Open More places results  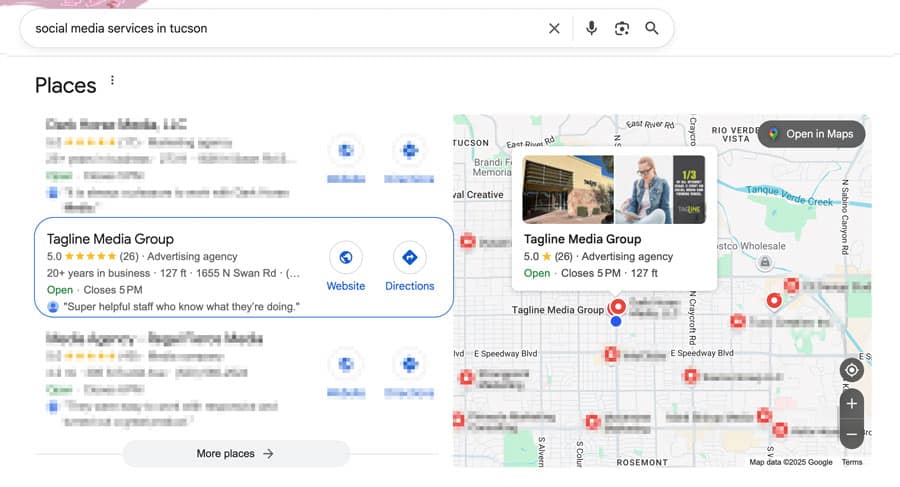point(236,454)
